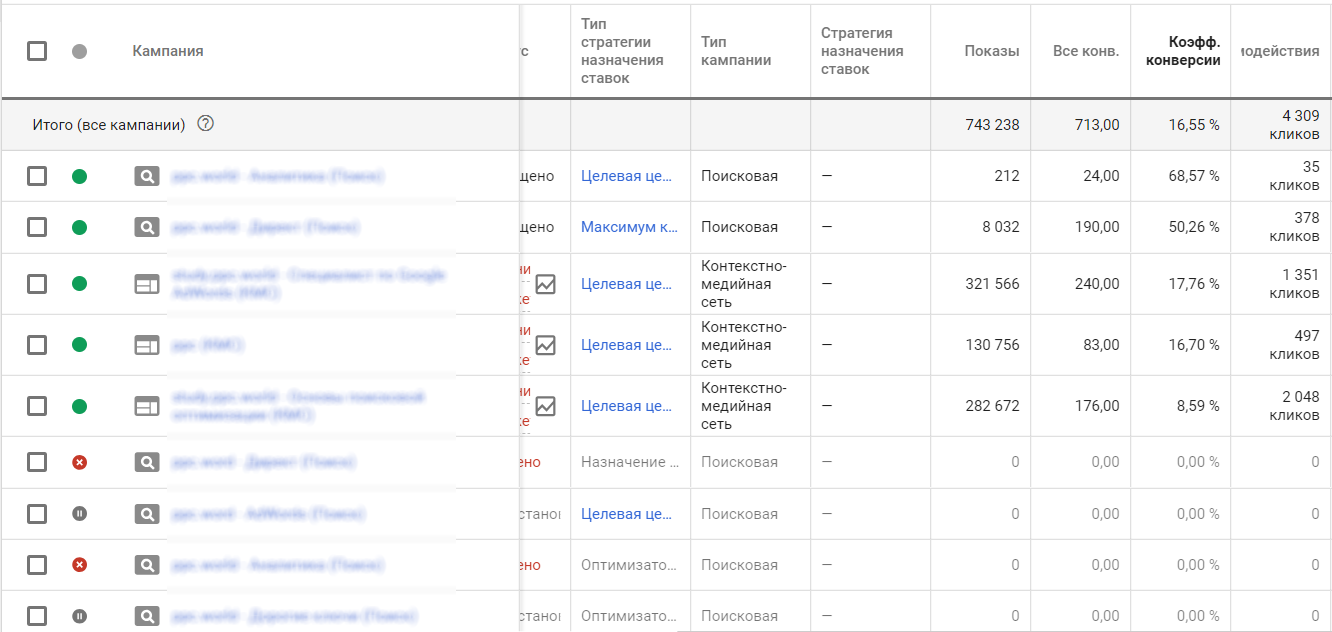Click grey status dot in the table header

[80, 51]
